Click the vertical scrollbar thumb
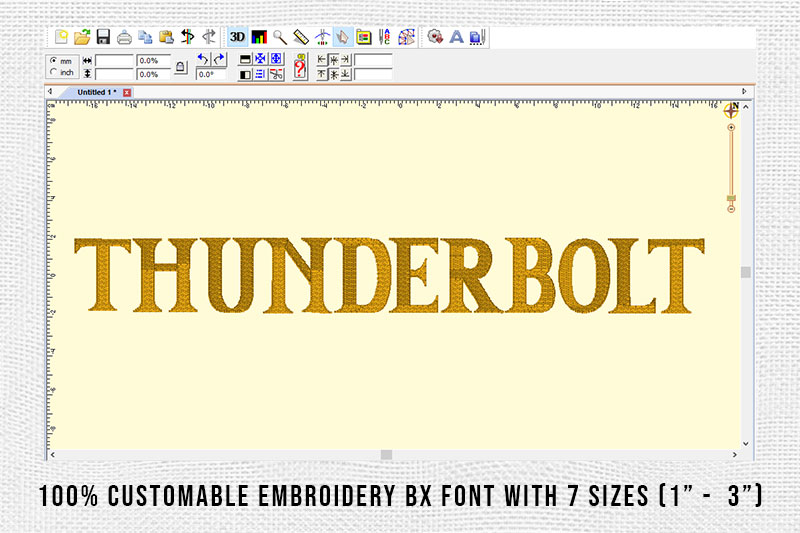This screenshot has width=800, height=533. coord(746,272)
